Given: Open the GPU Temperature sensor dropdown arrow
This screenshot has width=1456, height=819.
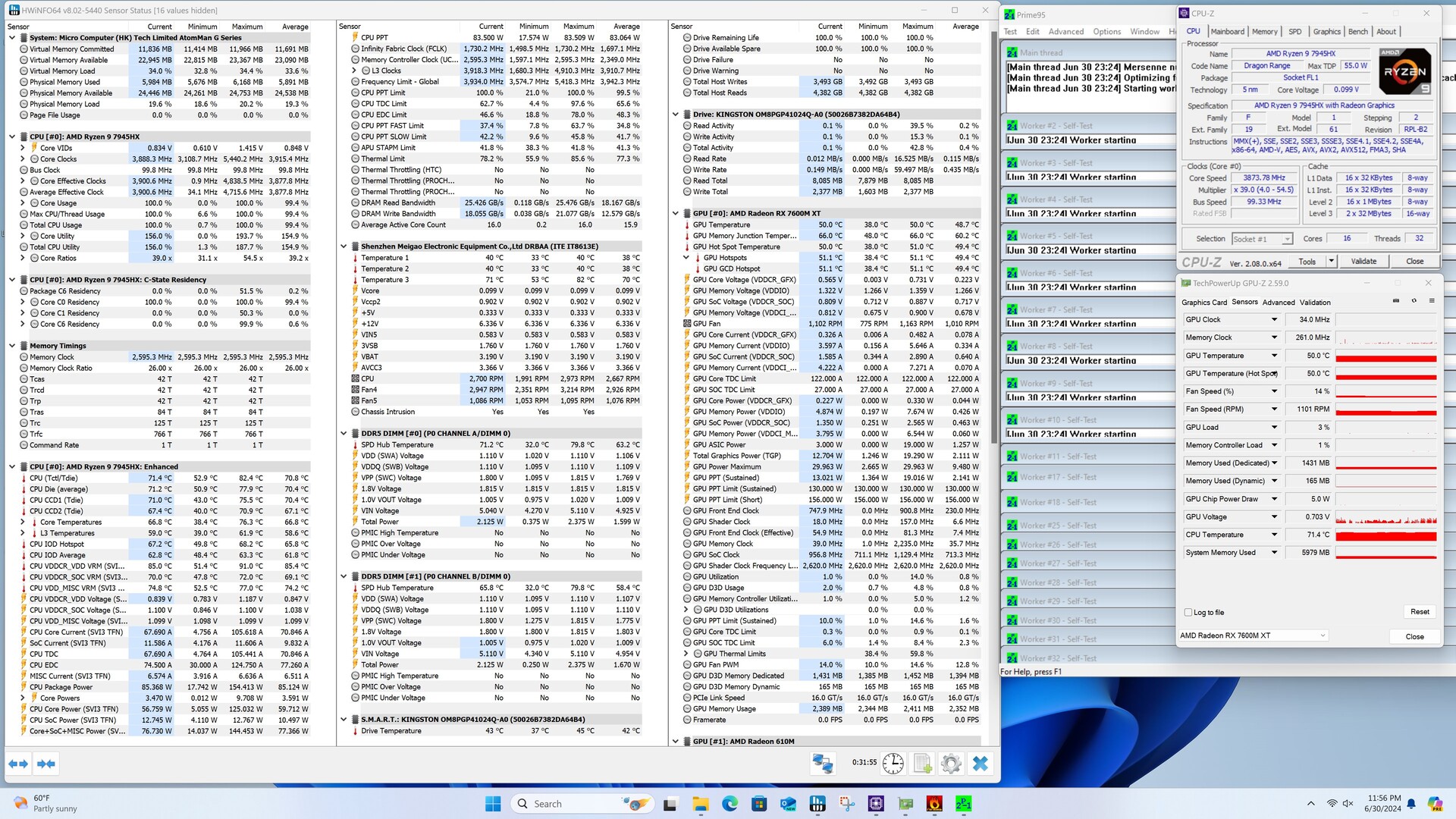Looking at the screenshot, I should [1274, 356].
